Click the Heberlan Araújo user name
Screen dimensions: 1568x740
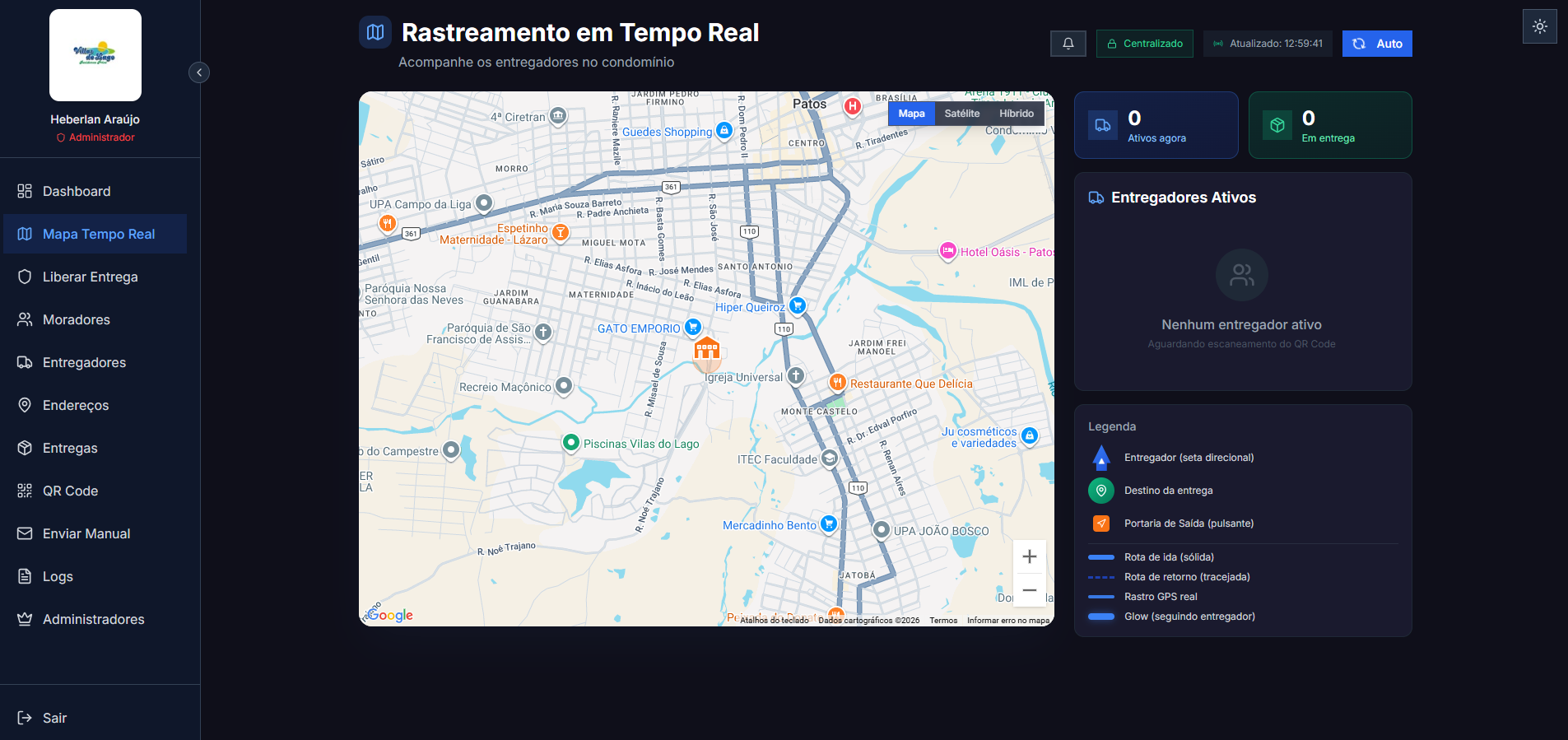(95, 119)
